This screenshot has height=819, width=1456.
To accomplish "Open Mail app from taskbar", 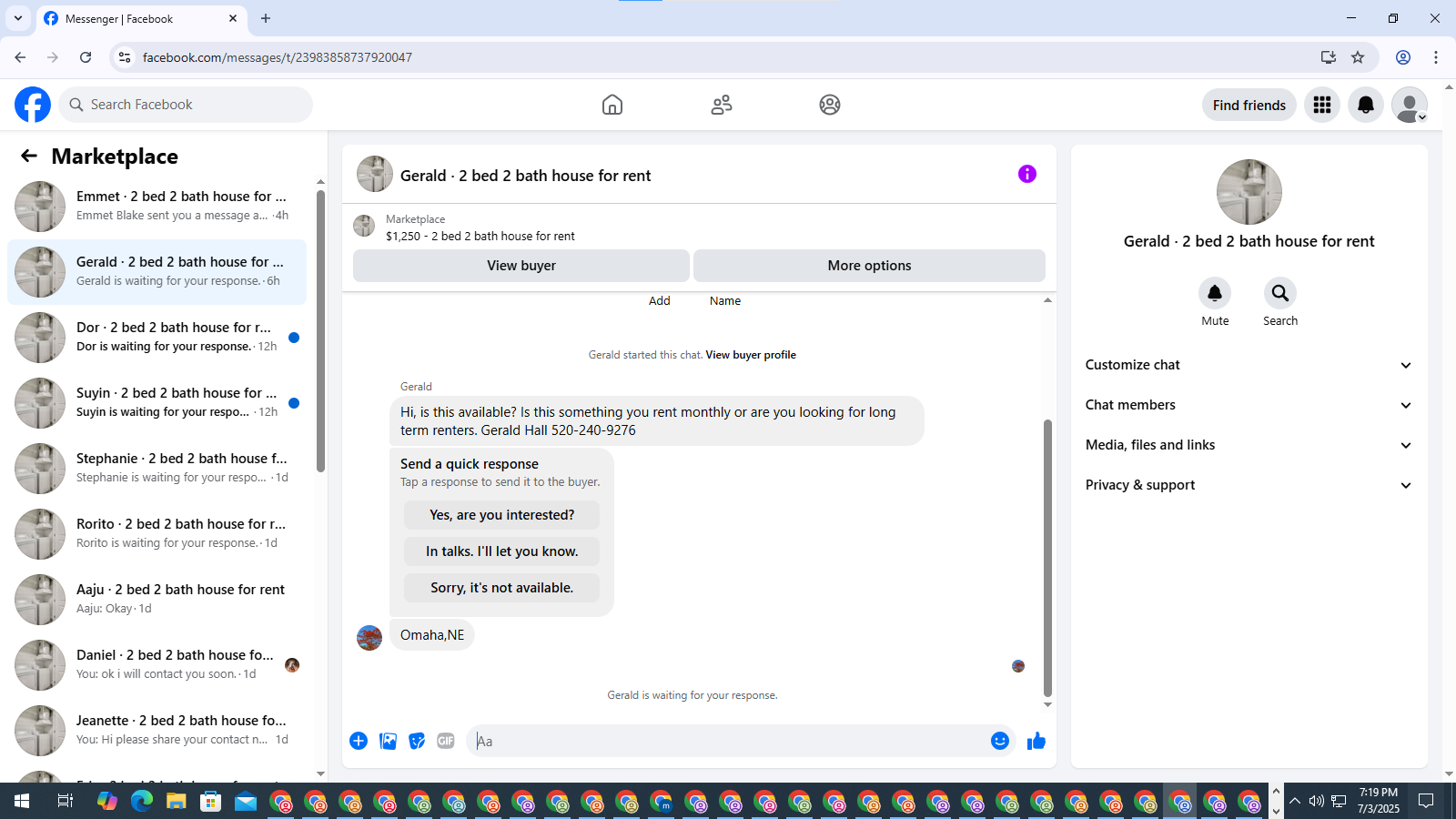I will pos(246,801).
